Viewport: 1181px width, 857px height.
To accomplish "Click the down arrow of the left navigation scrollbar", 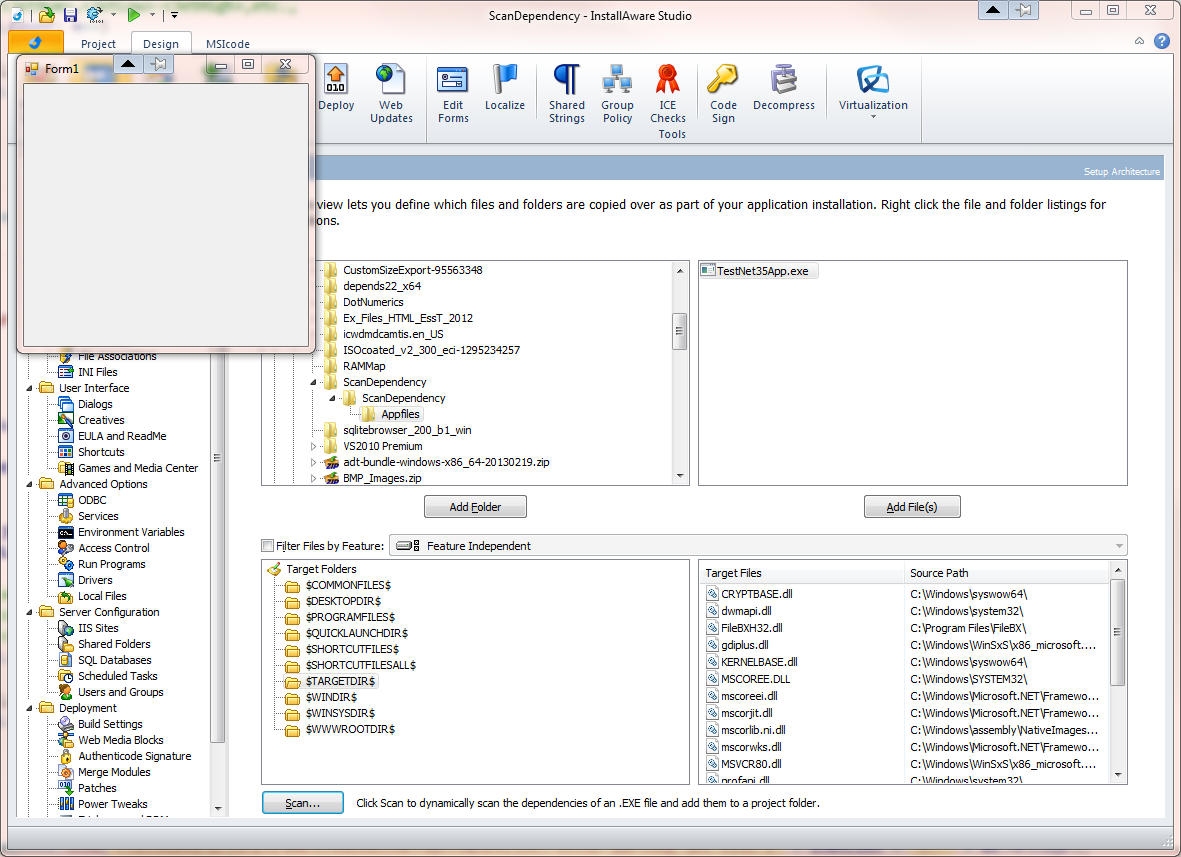I will [x=218, y=809].
